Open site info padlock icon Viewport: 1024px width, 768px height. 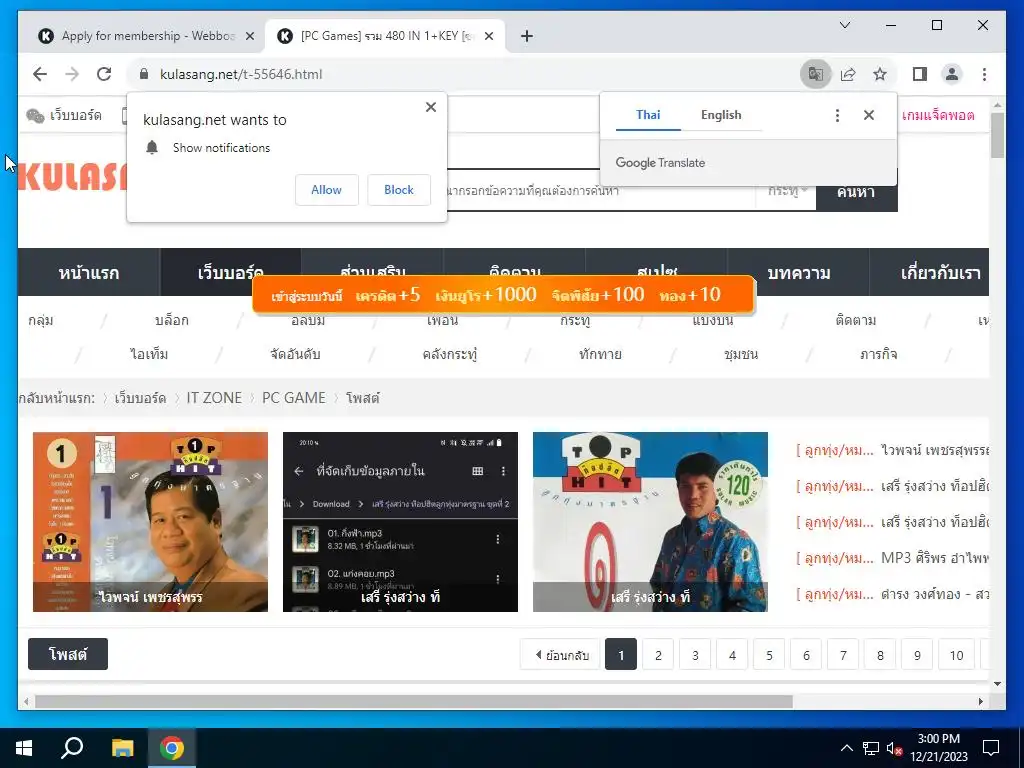coord(144,74)
